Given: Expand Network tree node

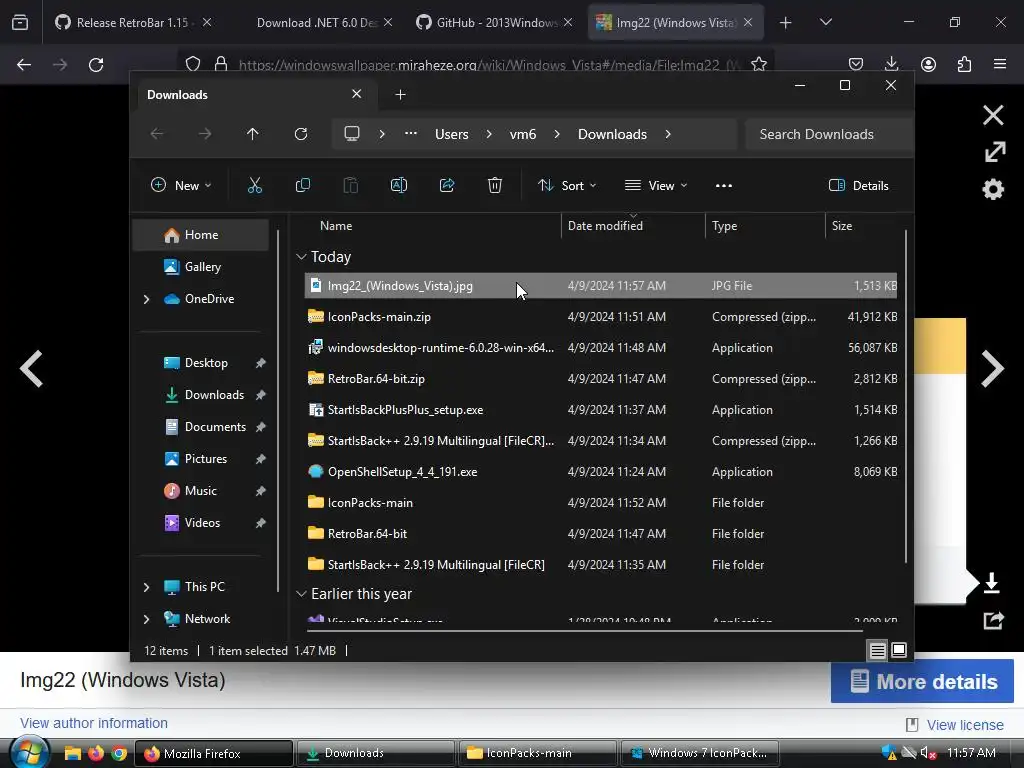Looking at the screenshot, I should pos(146,619).
